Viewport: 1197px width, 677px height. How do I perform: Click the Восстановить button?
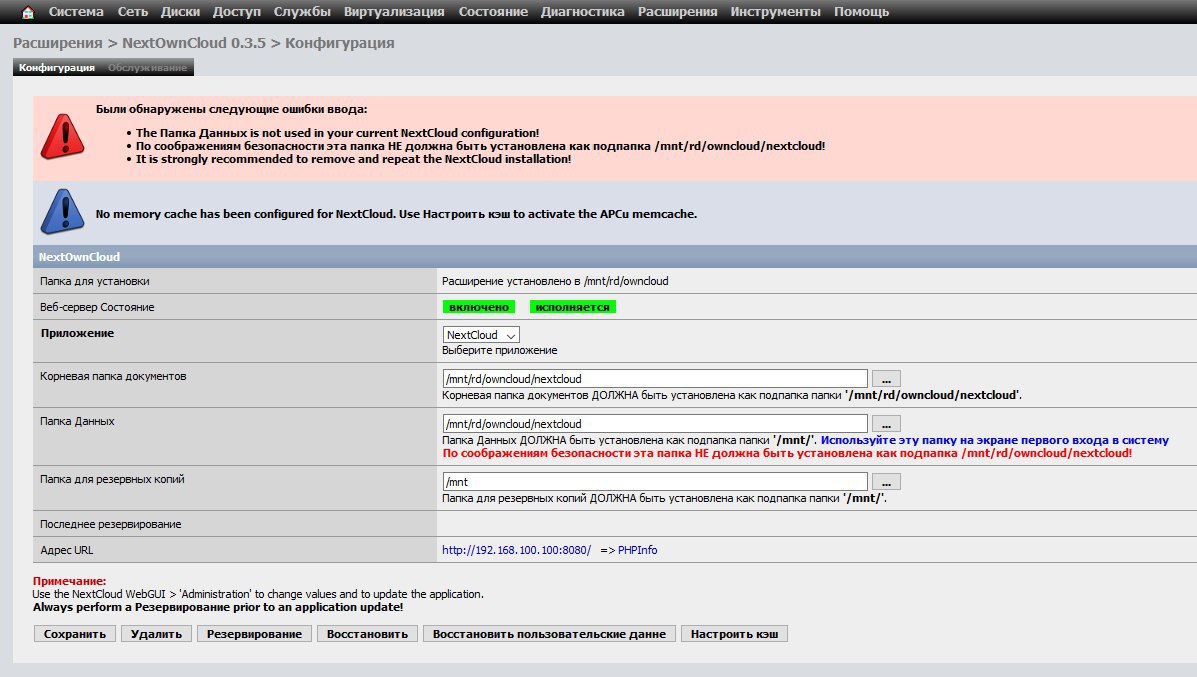coord(367,633)
